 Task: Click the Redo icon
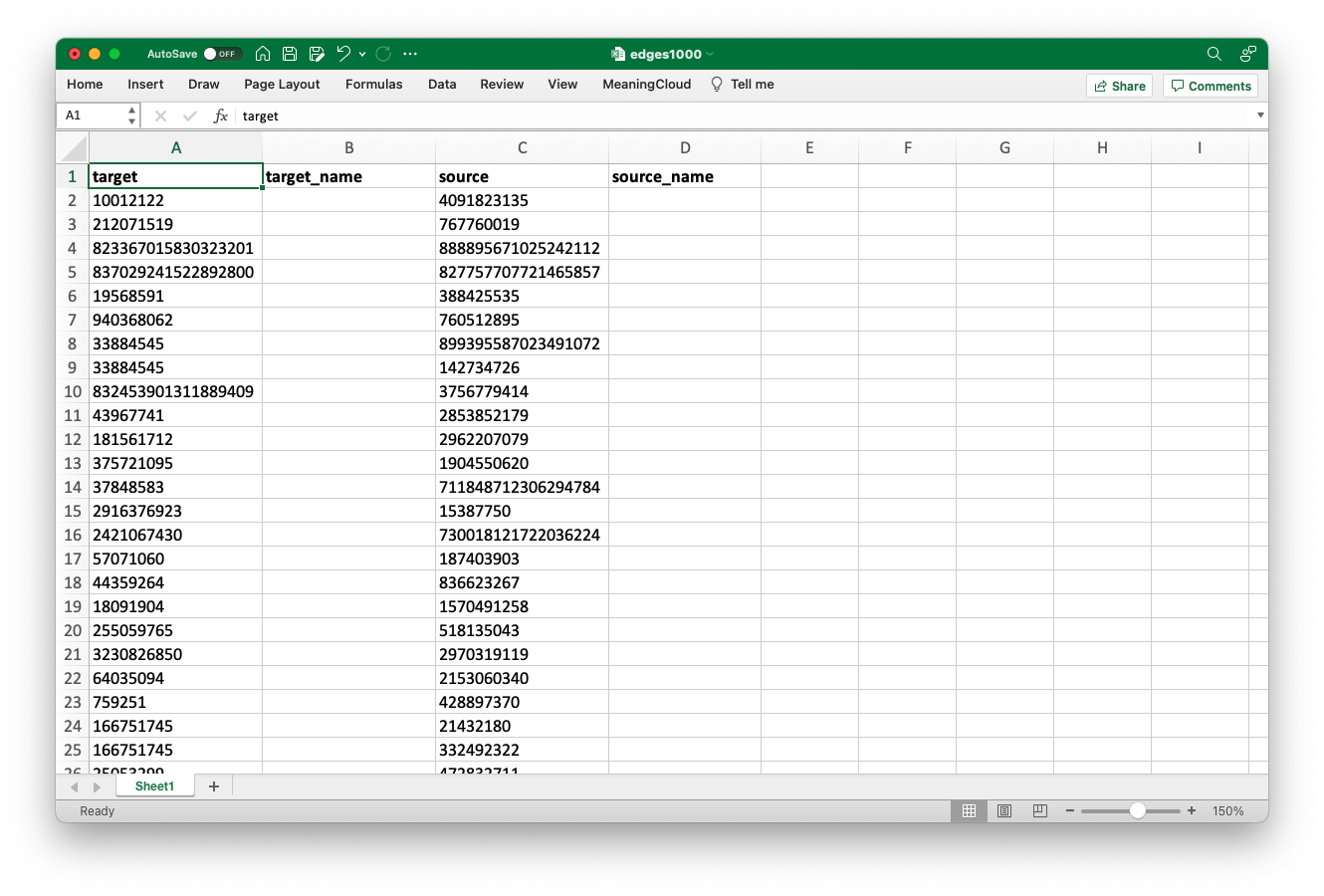(x=382, y=54)
